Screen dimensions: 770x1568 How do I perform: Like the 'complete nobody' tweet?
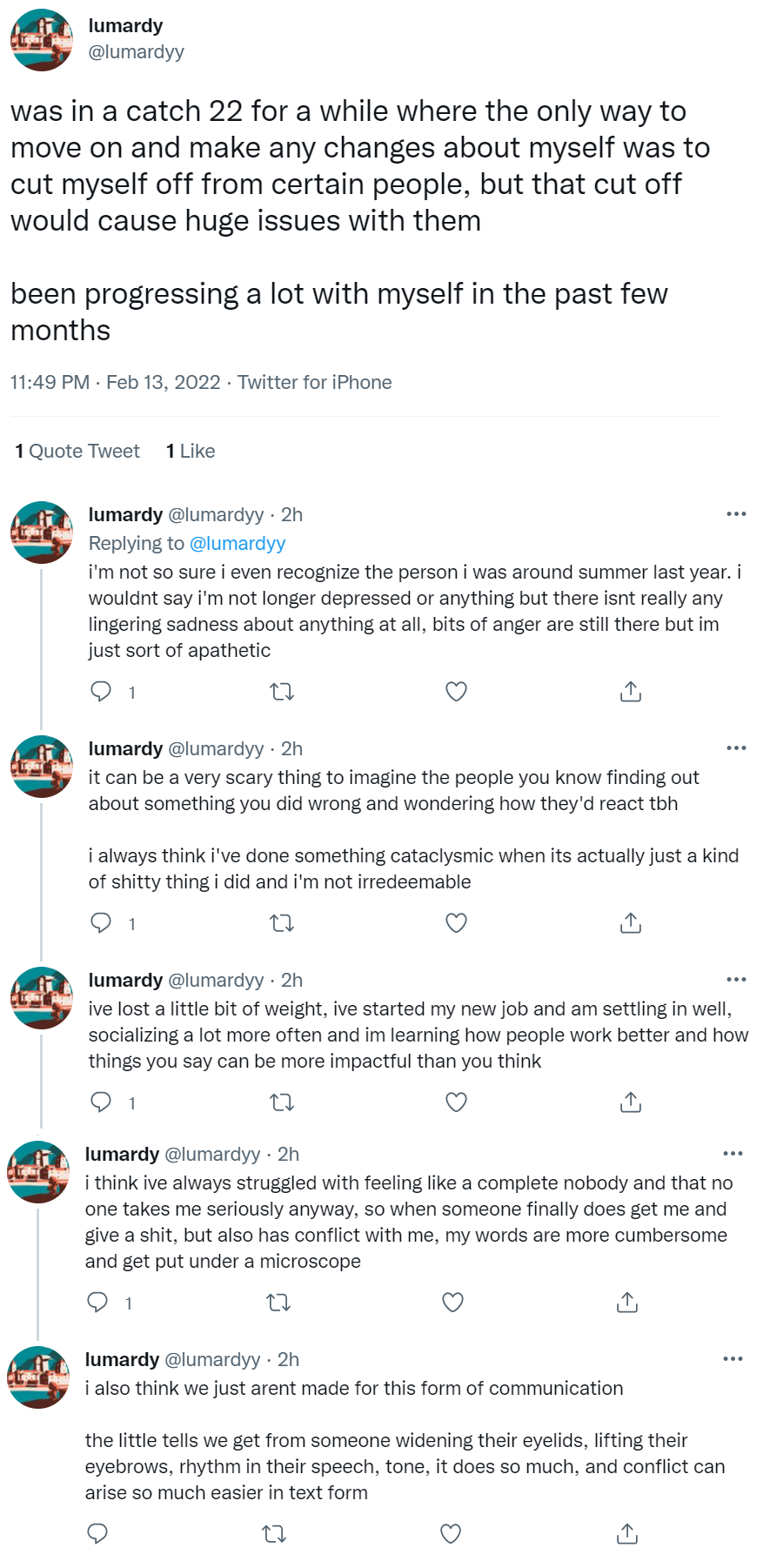452,1303
